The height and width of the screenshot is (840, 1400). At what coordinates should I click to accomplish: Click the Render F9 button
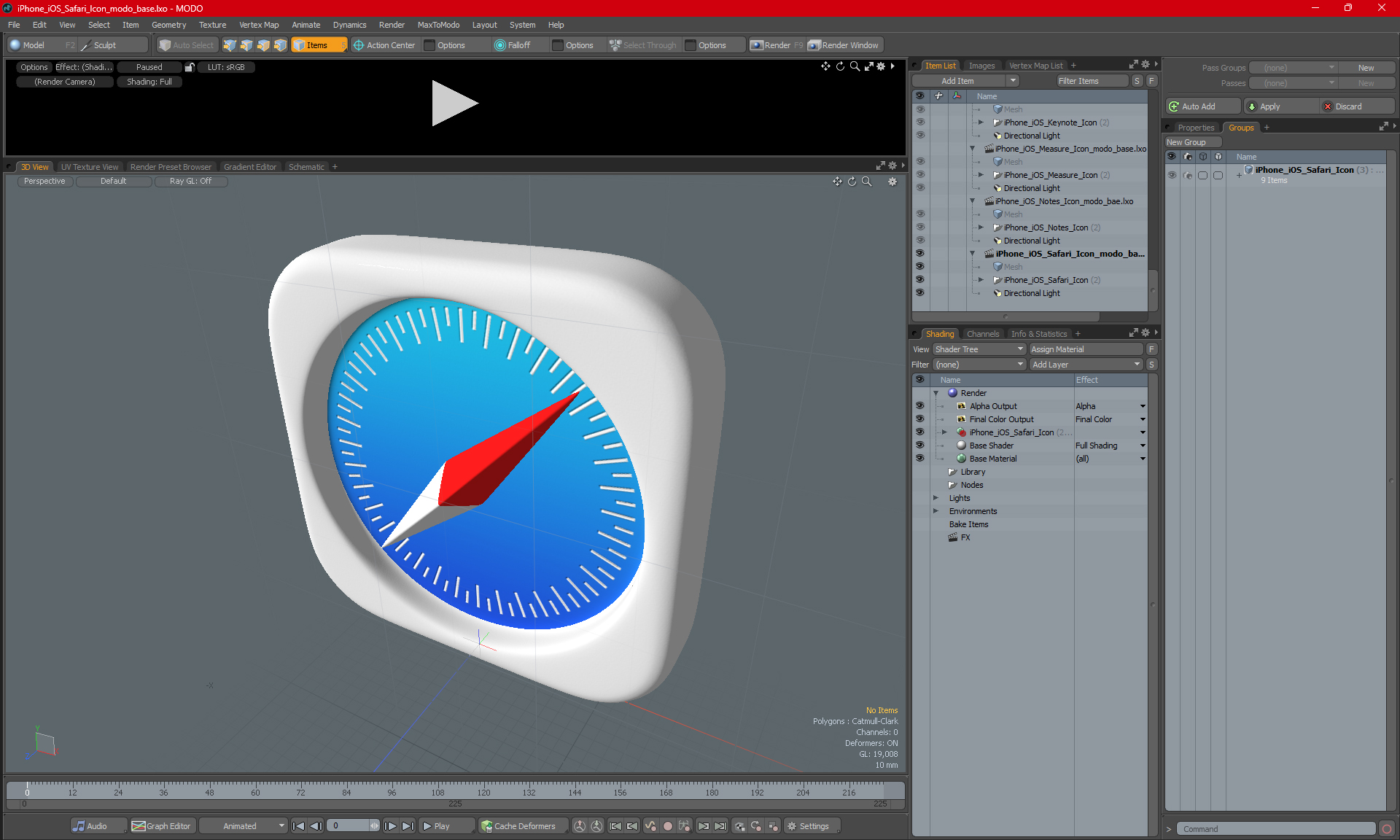click(777, 45)
